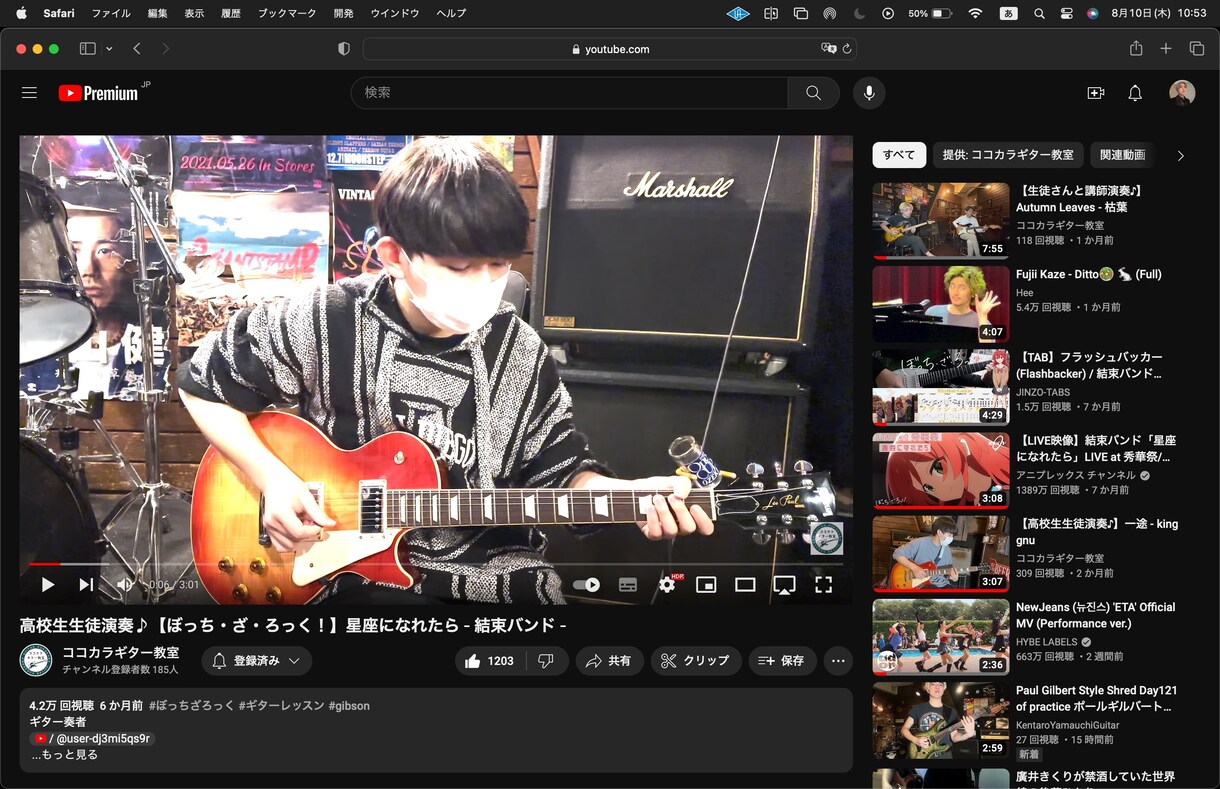Screen dimensions: 1220x789
Task: Share the video via 共有 button
Action: (609, 661)
